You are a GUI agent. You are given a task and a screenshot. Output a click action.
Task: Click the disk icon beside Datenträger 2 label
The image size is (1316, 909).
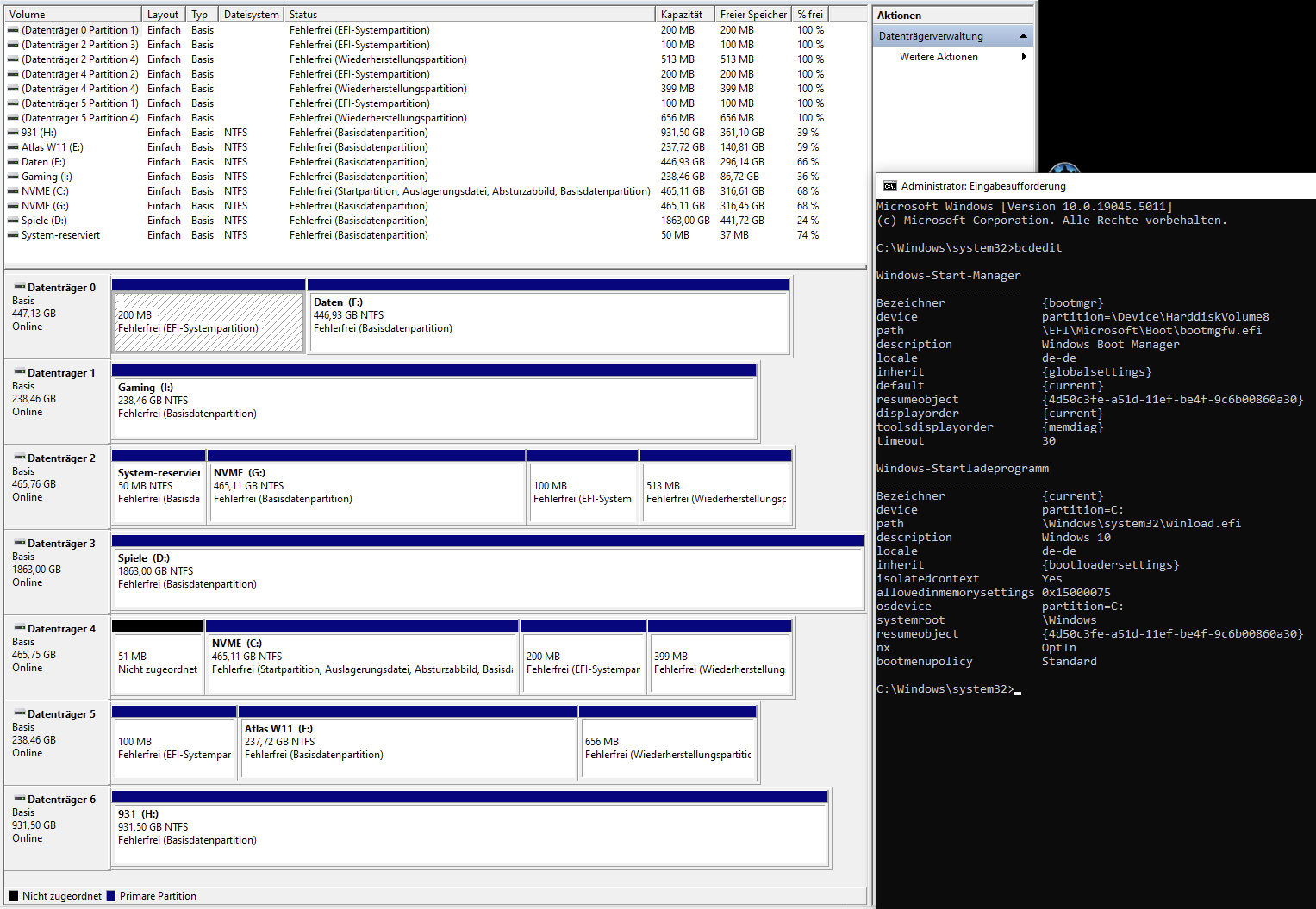coord(19,457)
